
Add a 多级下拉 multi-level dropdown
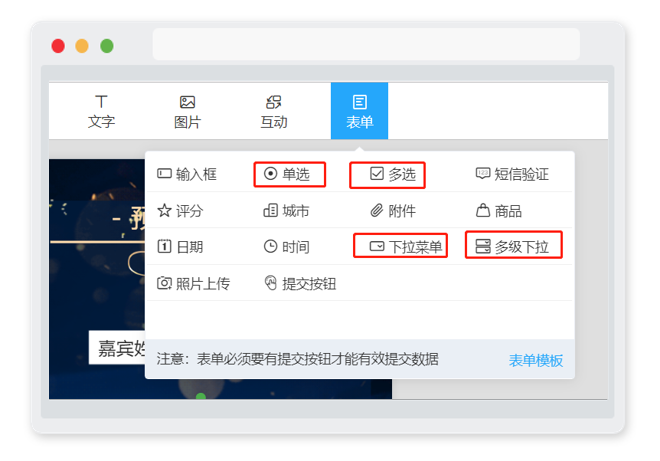click(512, 247)
